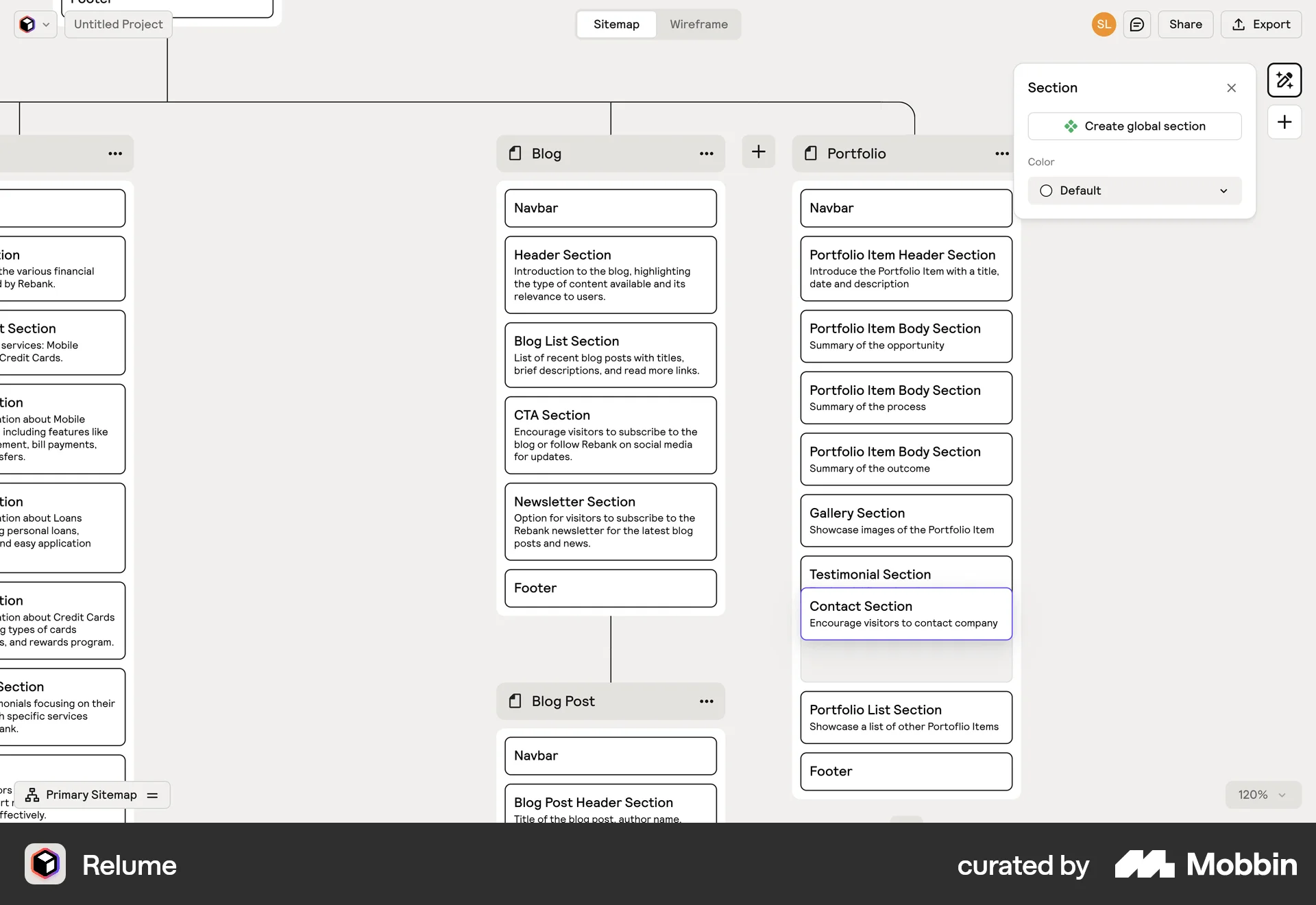Click the Create global section button
The height and width of the screenshot is (905, 1316).
point(1134,125)
